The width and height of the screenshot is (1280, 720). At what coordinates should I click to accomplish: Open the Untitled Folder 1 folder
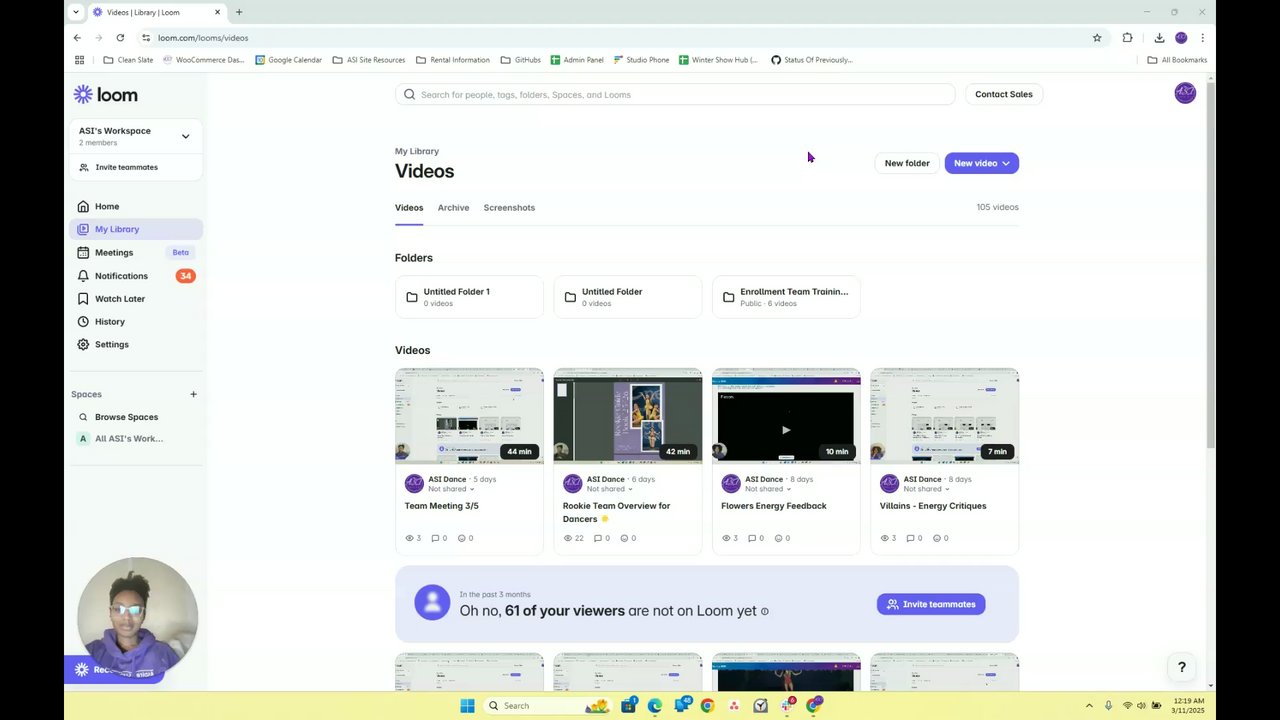[469, 297]
